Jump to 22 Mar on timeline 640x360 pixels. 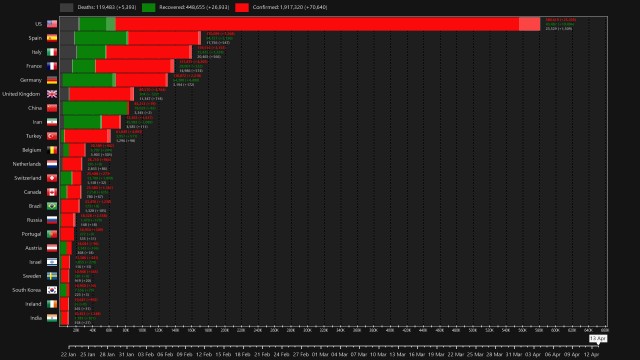click(456, 354)
